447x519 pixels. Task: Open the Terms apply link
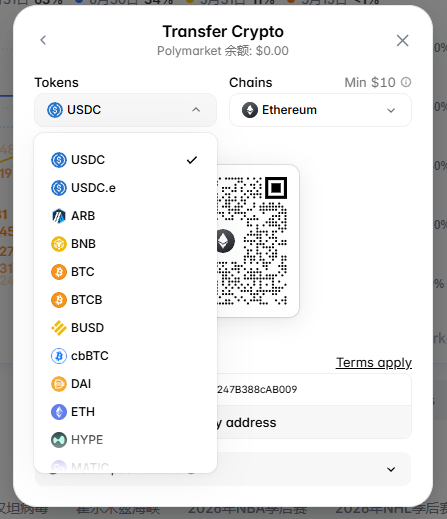(374, 363)
